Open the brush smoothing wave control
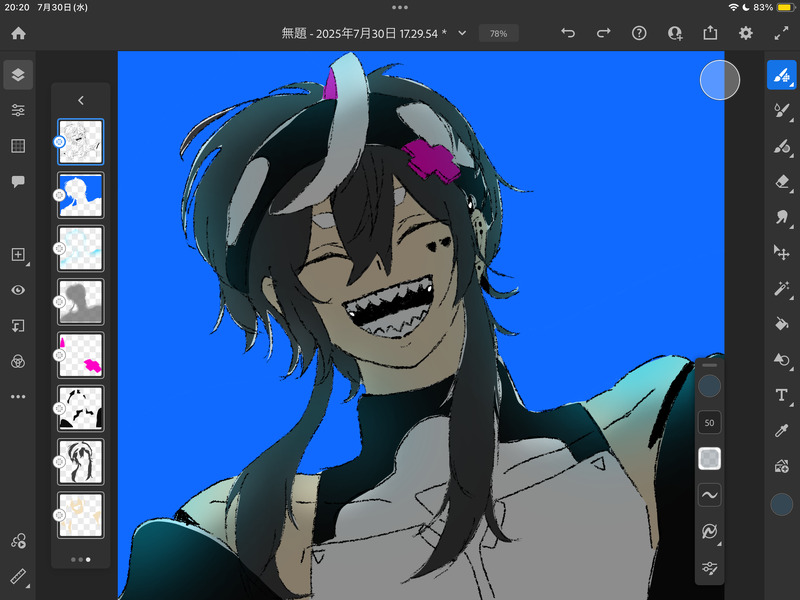800x600 pixels. coord(710,495)
